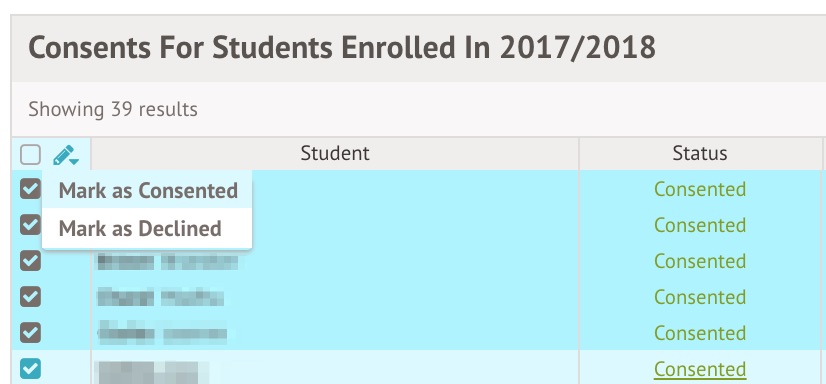Select the blurred student name in third row
826x384 pixels.
pos(168,262)
